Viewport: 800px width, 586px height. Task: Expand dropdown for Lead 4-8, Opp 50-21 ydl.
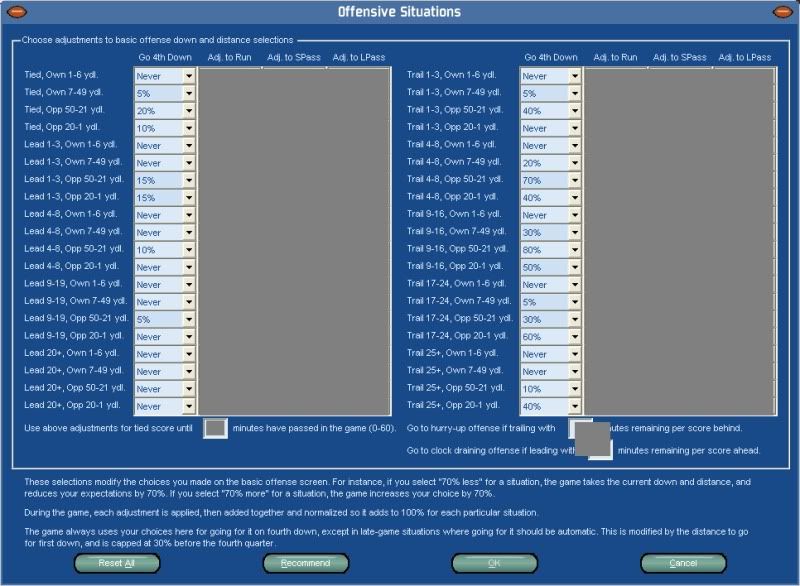point(189,250)
